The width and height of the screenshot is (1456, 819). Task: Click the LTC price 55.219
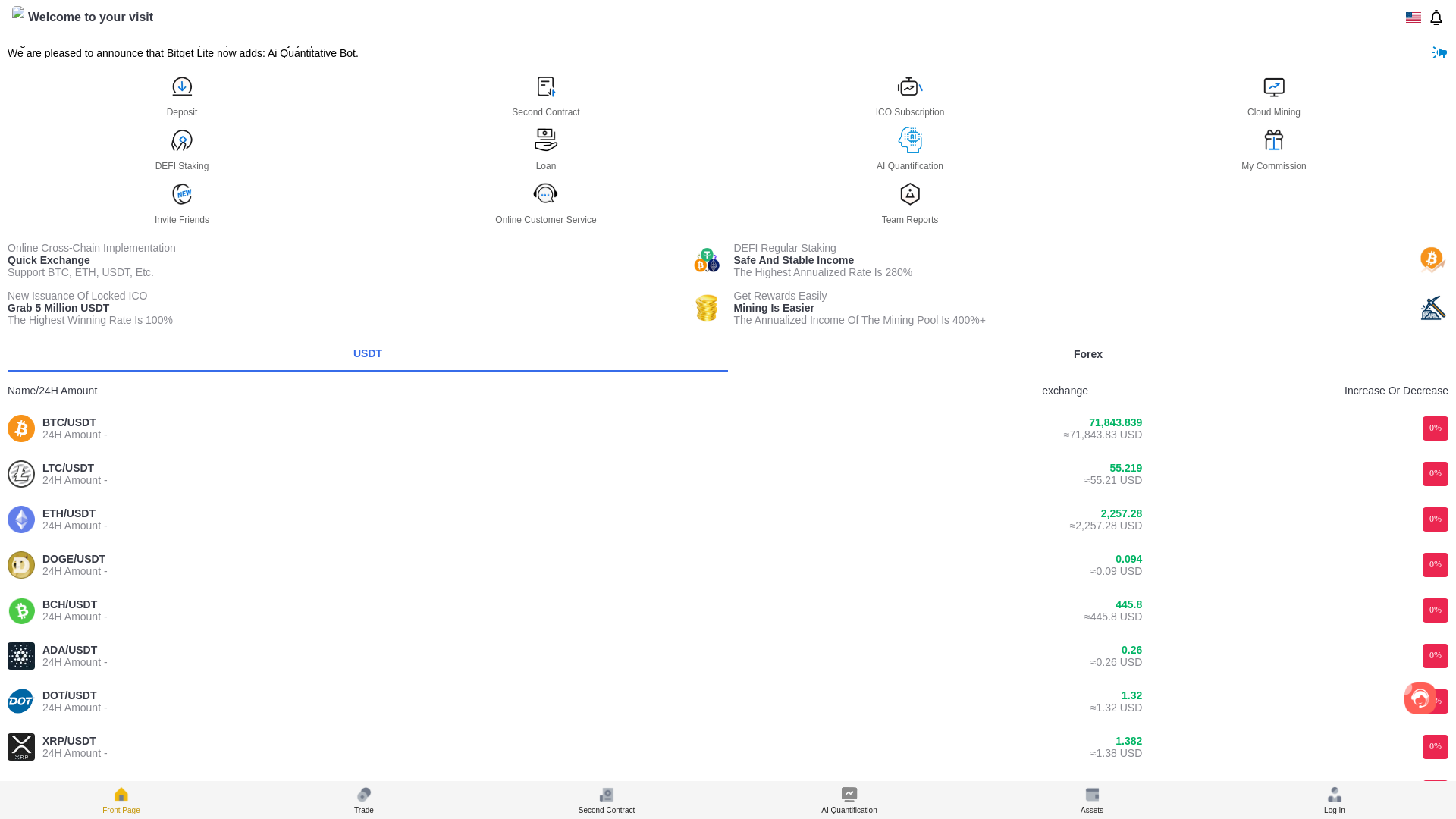(x=1125, y=468)
